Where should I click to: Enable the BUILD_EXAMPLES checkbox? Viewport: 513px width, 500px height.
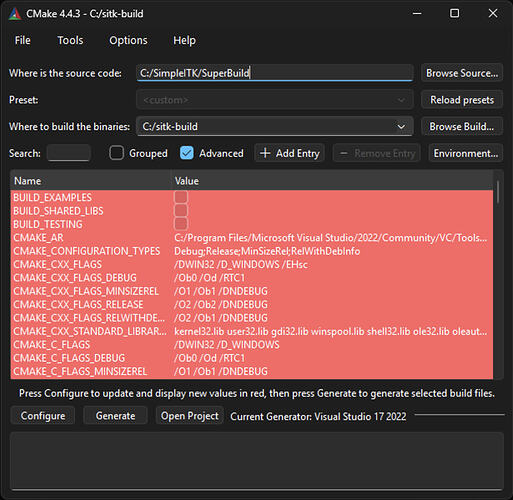click(181, 197)
